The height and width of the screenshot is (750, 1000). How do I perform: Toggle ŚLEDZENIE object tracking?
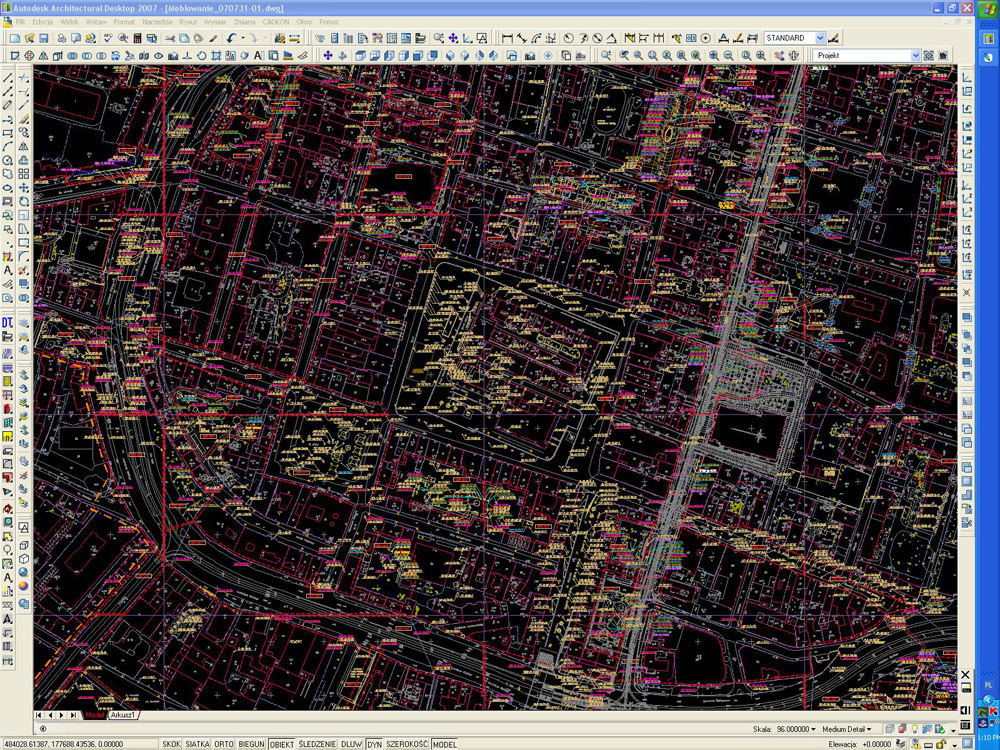pos(317,744)
